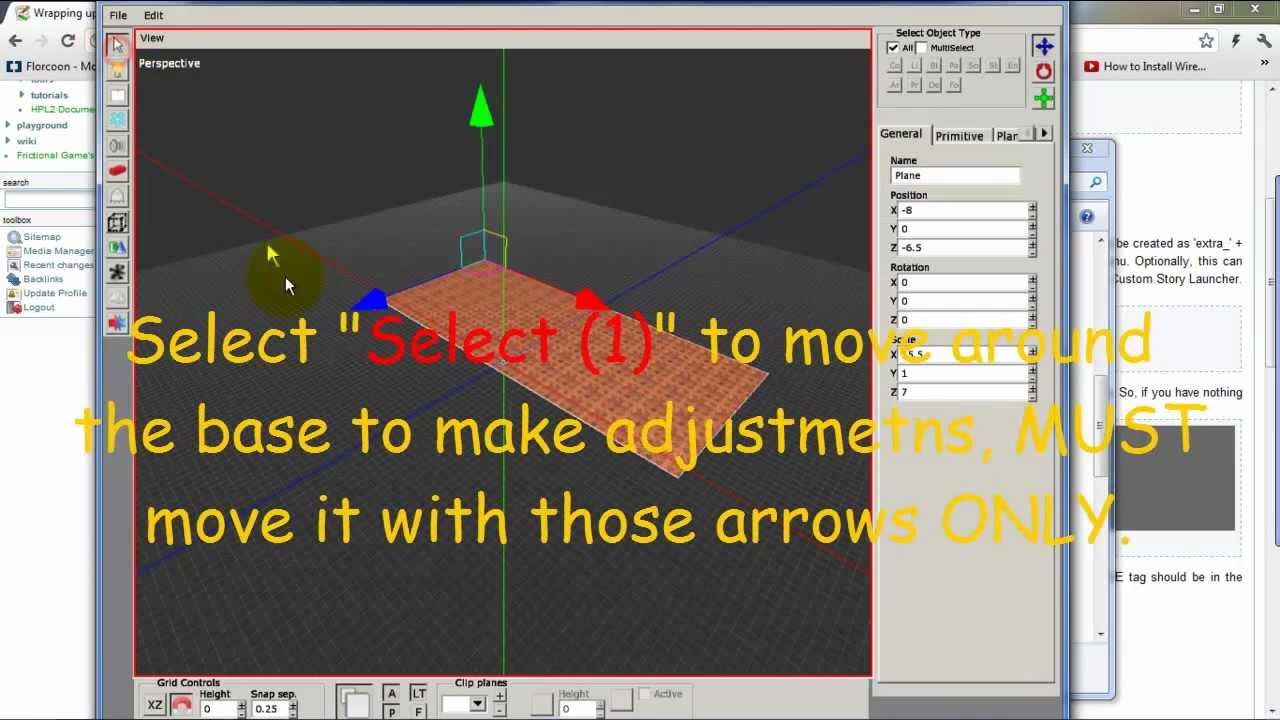Reload the browser page
This screenshot has width=1280, height=720.
click(68, 41)
